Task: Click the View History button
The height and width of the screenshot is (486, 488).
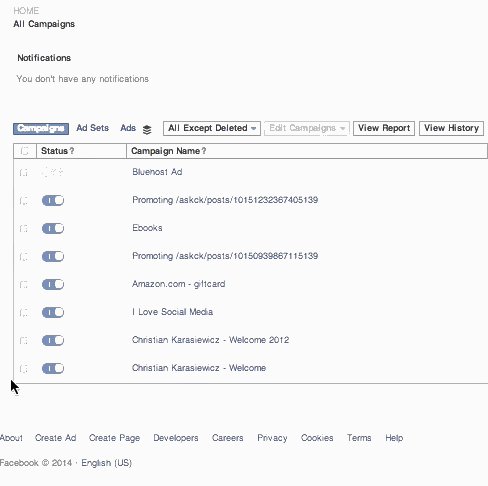Action: 451,128
